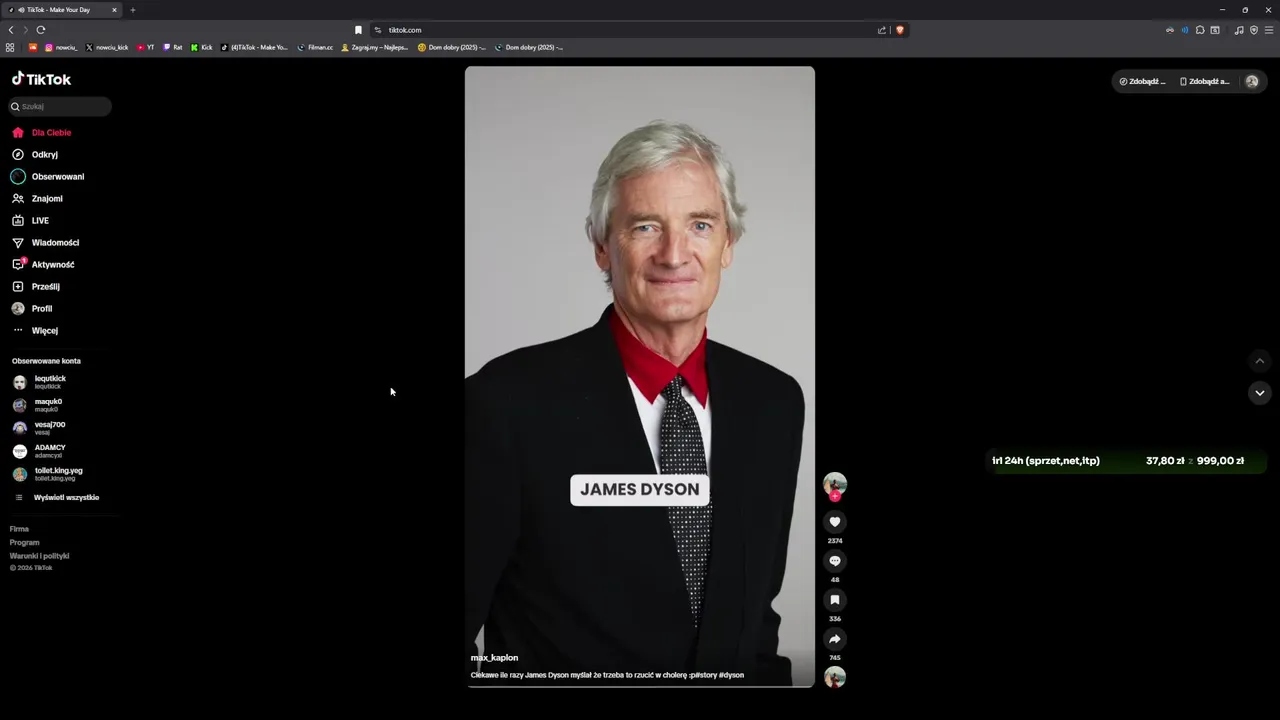Expand the Program footer section
Viewport: 1280px width, 720px height.
24,542
